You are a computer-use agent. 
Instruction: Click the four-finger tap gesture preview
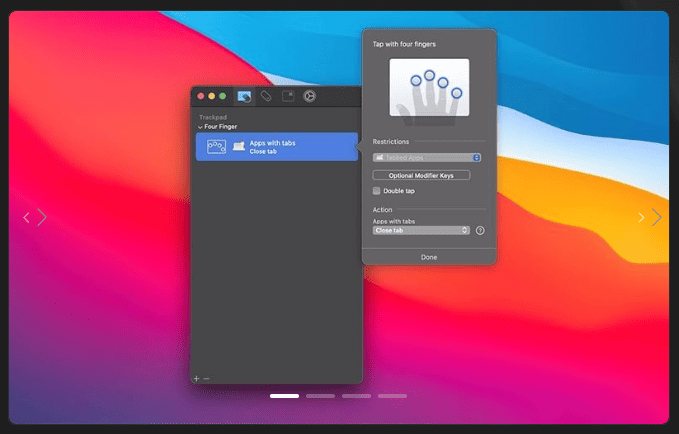point(429,87)
